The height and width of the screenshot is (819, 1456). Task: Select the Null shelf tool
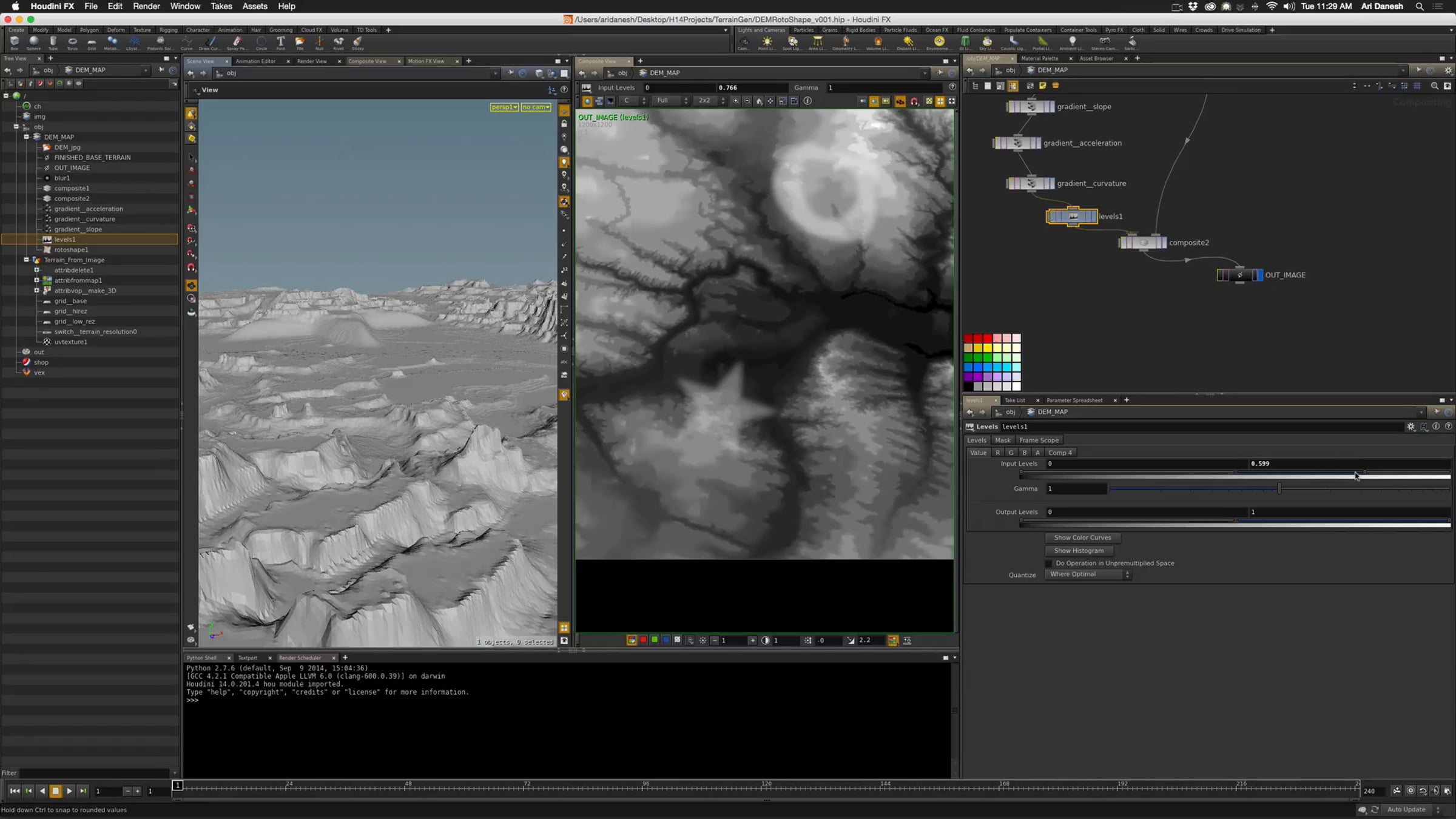[x=319, y=42]
